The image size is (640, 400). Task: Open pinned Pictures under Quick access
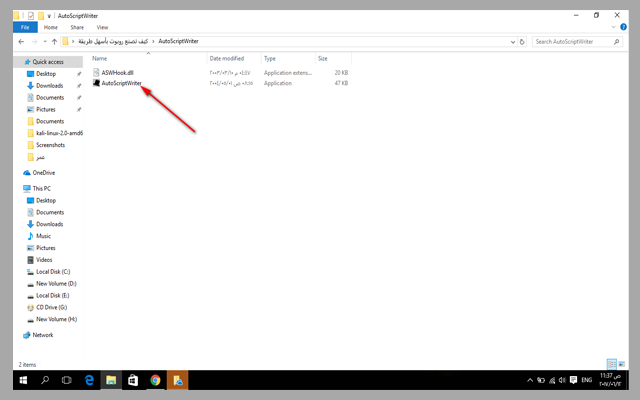[45, 109]
